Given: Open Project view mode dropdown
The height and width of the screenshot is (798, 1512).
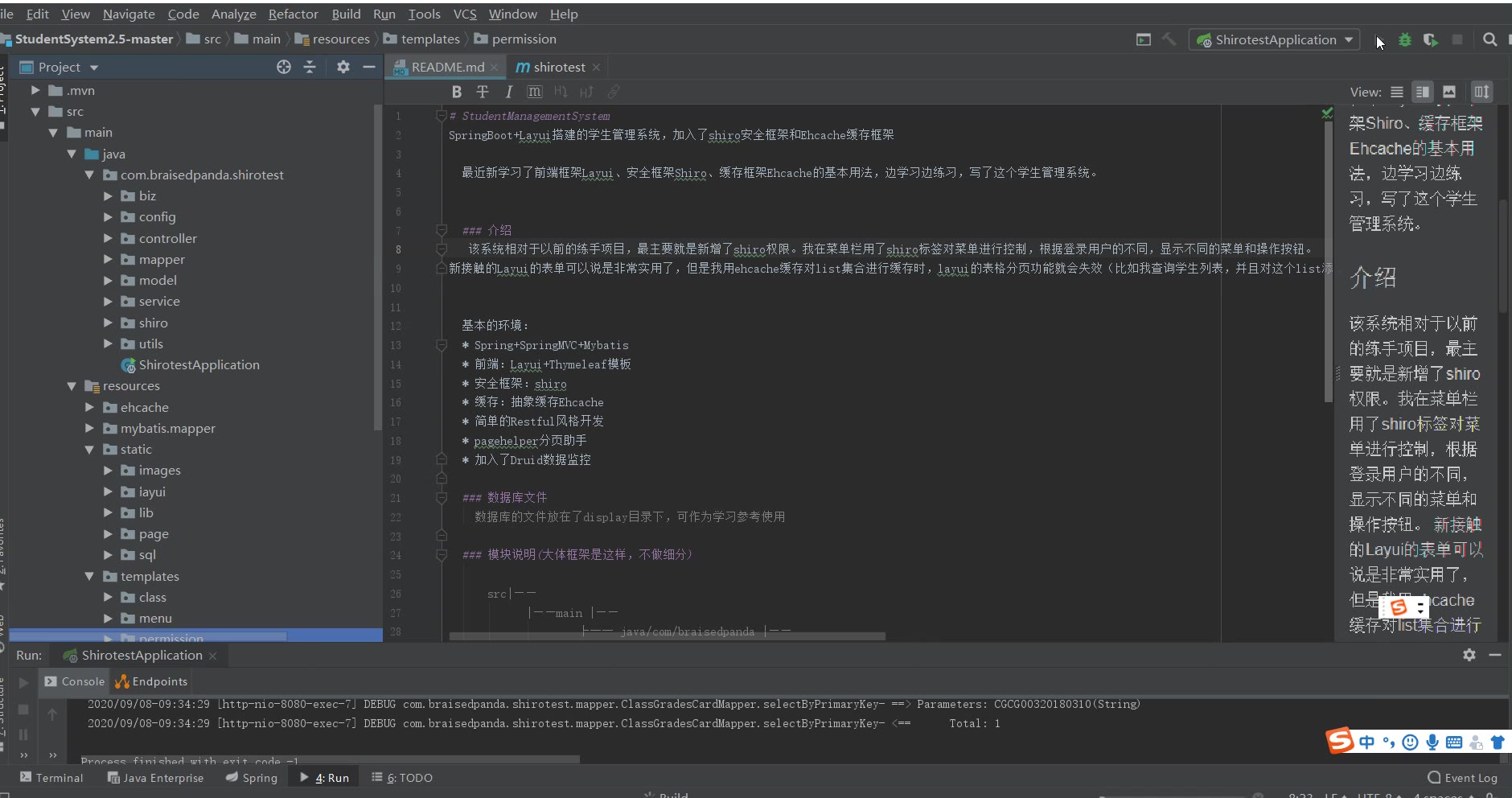Looking at the screenshot, I should pos(94,68).
